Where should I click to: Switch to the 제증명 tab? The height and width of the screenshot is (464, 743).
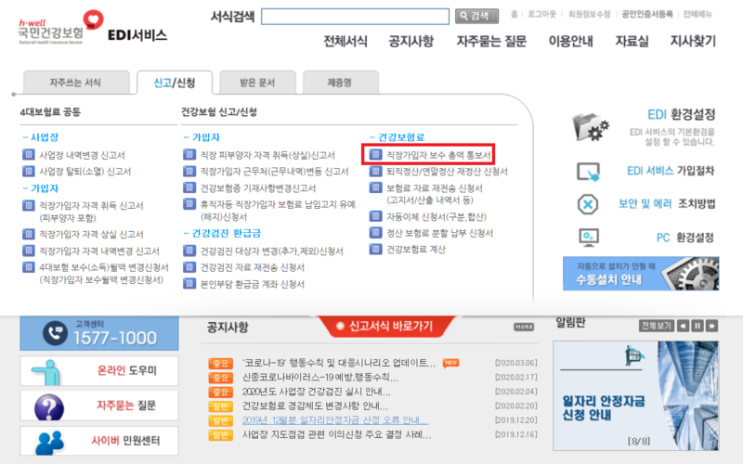(340, 82)
